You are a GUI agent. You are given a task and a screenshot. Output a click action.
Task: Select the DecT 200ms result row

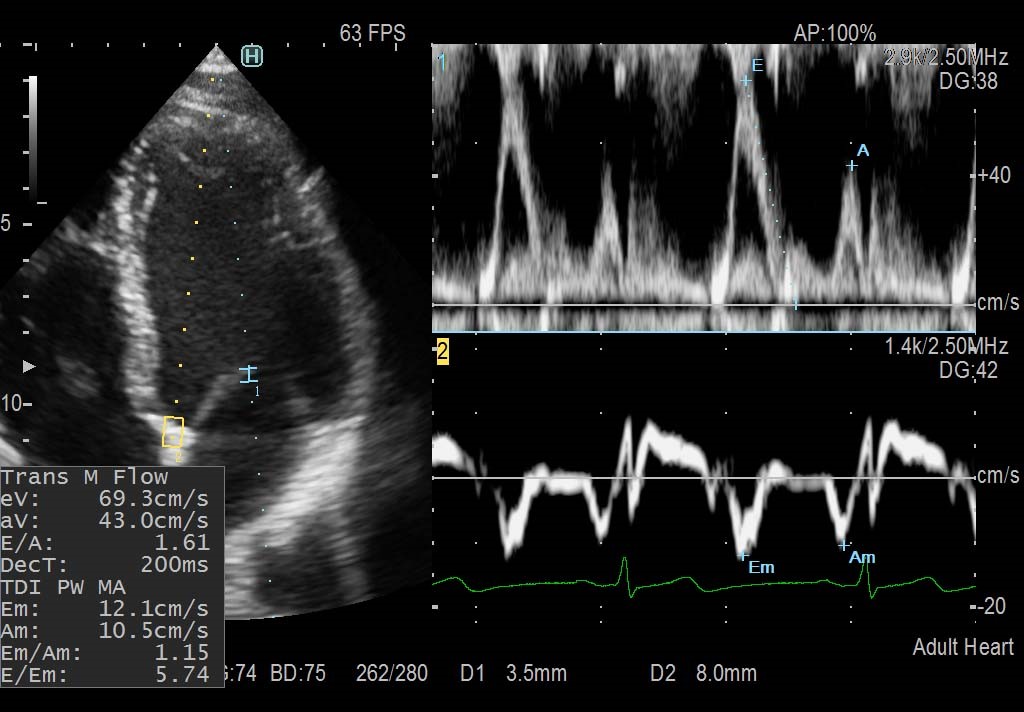[x=106, y=565]
